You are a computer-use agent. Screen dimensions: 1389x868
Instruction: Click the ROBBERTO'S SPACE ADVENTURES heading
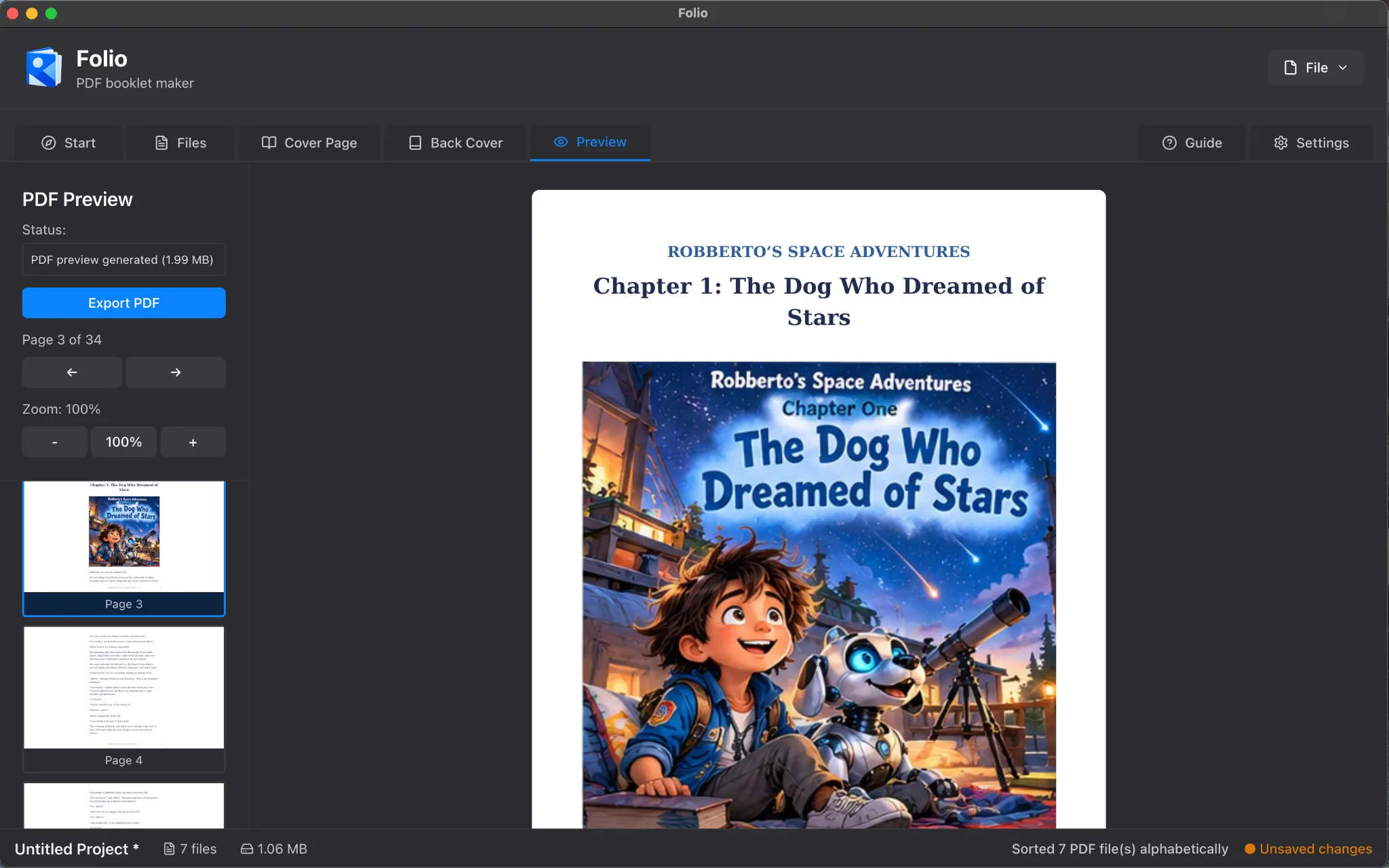click(x=819, y=252)
